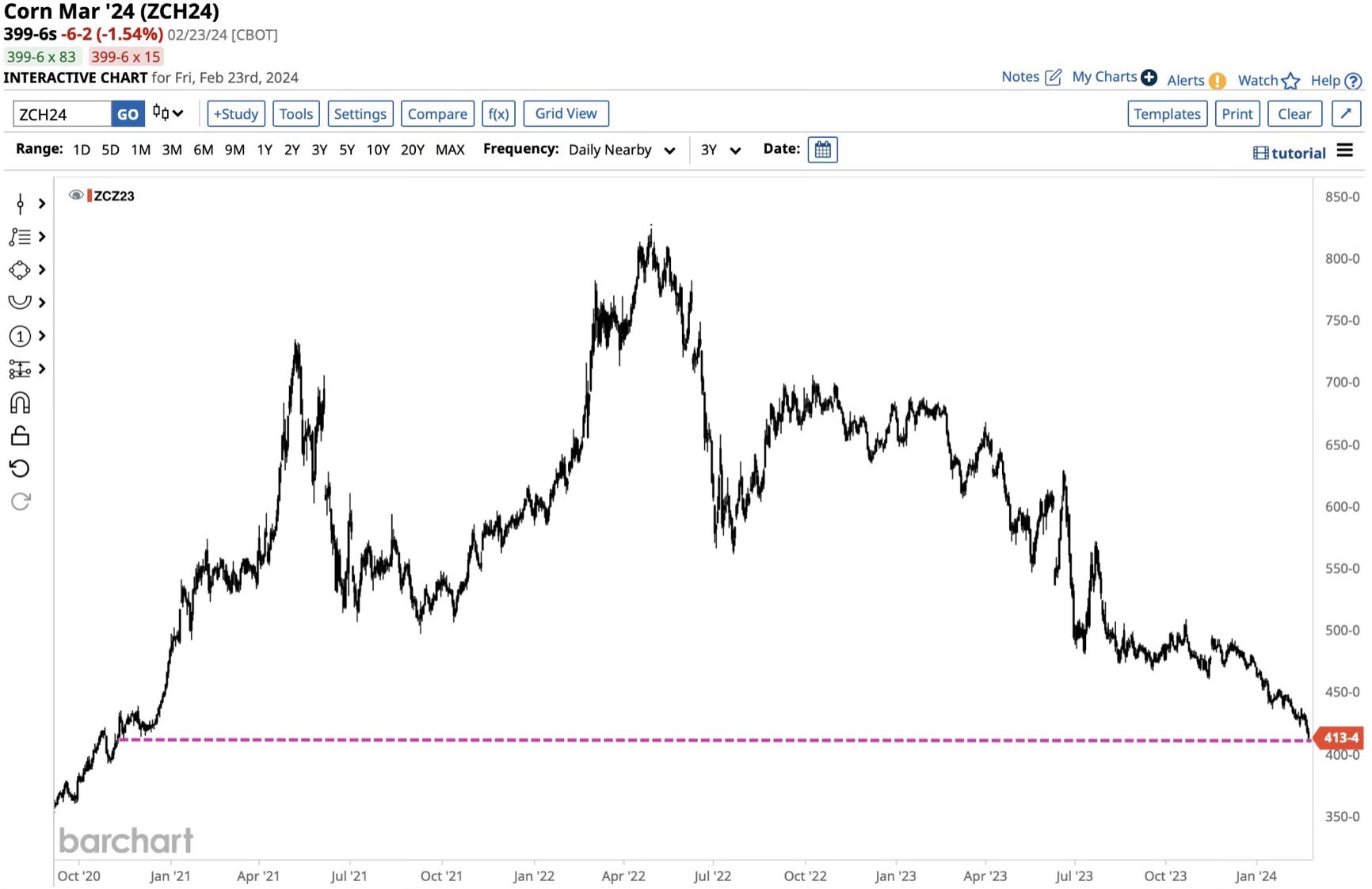The height and width of the screenshot is (889, 1372).
Task: Select the 3M range
Action: coord(172,150)
